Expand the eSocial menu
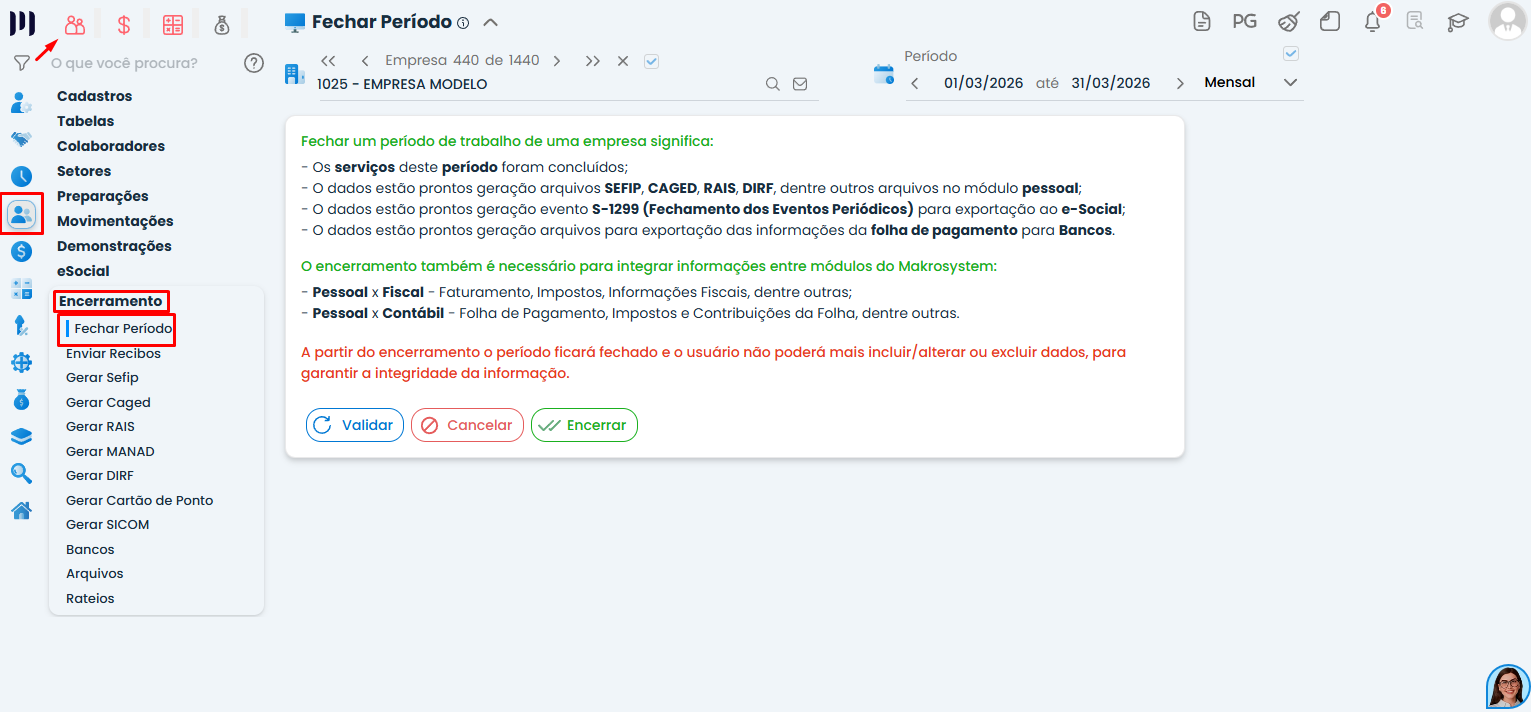The height and width of the screenshot is (712, 1531). pos(83,271)
